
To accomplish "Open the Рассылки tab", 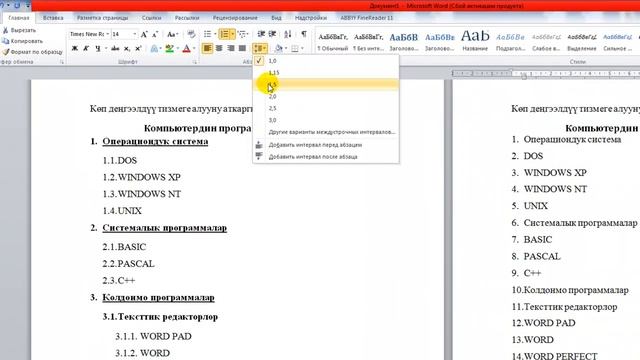I will [187, 18].
